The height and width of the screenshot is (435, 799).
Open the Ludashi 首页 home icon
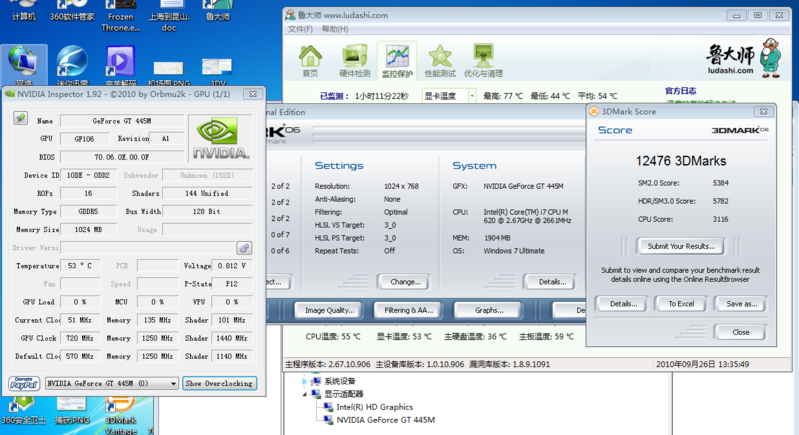click(x=310, y=60)
